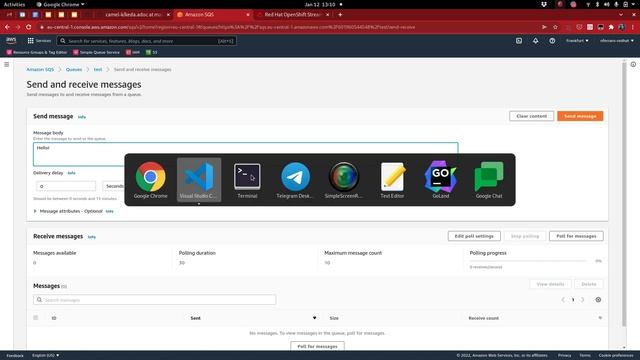This screenshot has height=360, width=640.
Task: Click top Poll for messages button
Action: [576, 236]
